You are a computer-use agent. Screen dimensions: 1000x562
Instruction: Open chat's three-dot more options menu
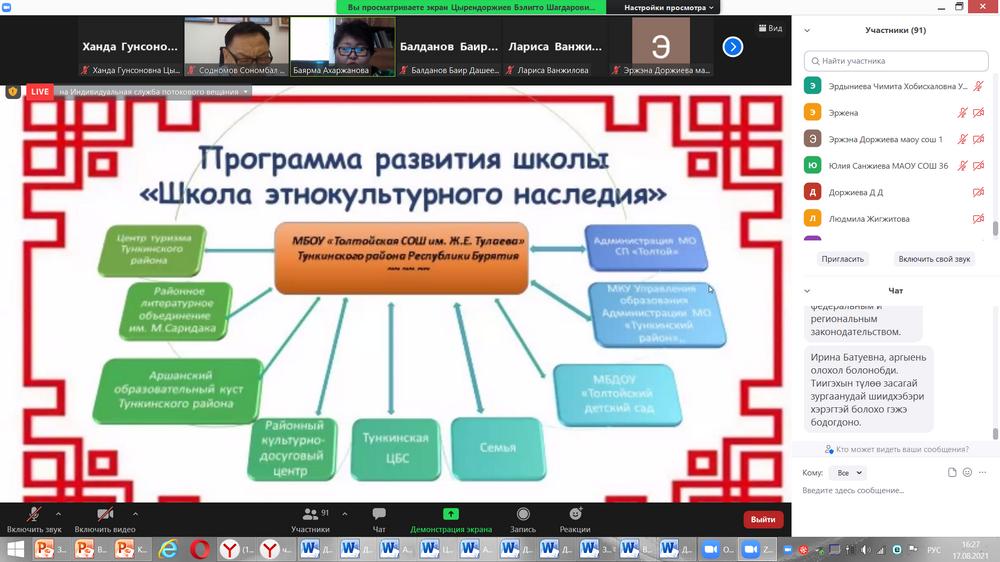(983, 472)
